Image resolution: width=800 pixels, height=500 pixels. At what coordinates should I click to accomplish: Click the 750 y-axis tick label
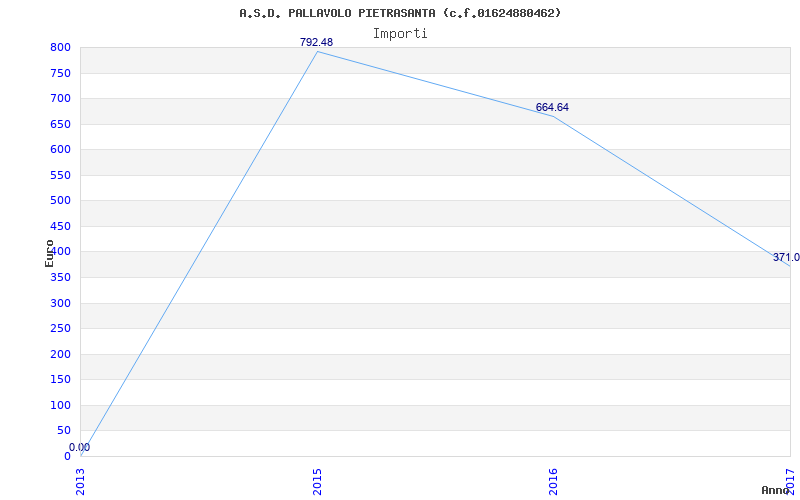pos(60,73)
